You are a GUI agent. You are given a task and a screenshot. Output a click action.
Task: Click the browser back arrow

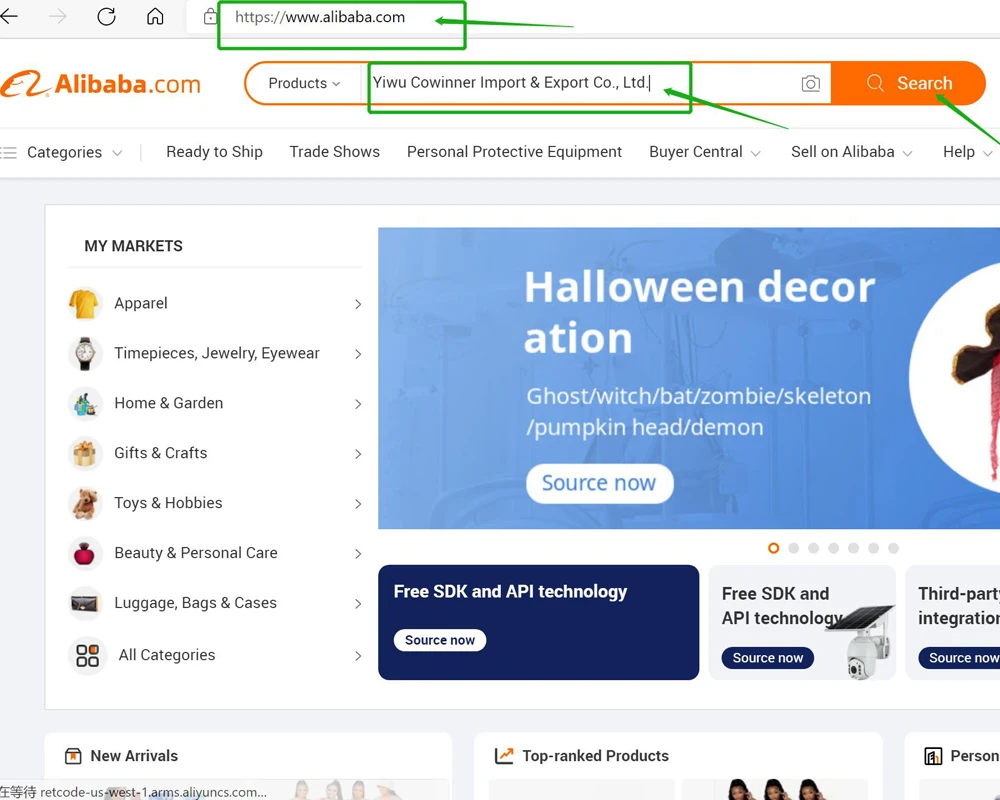[8, 16]
